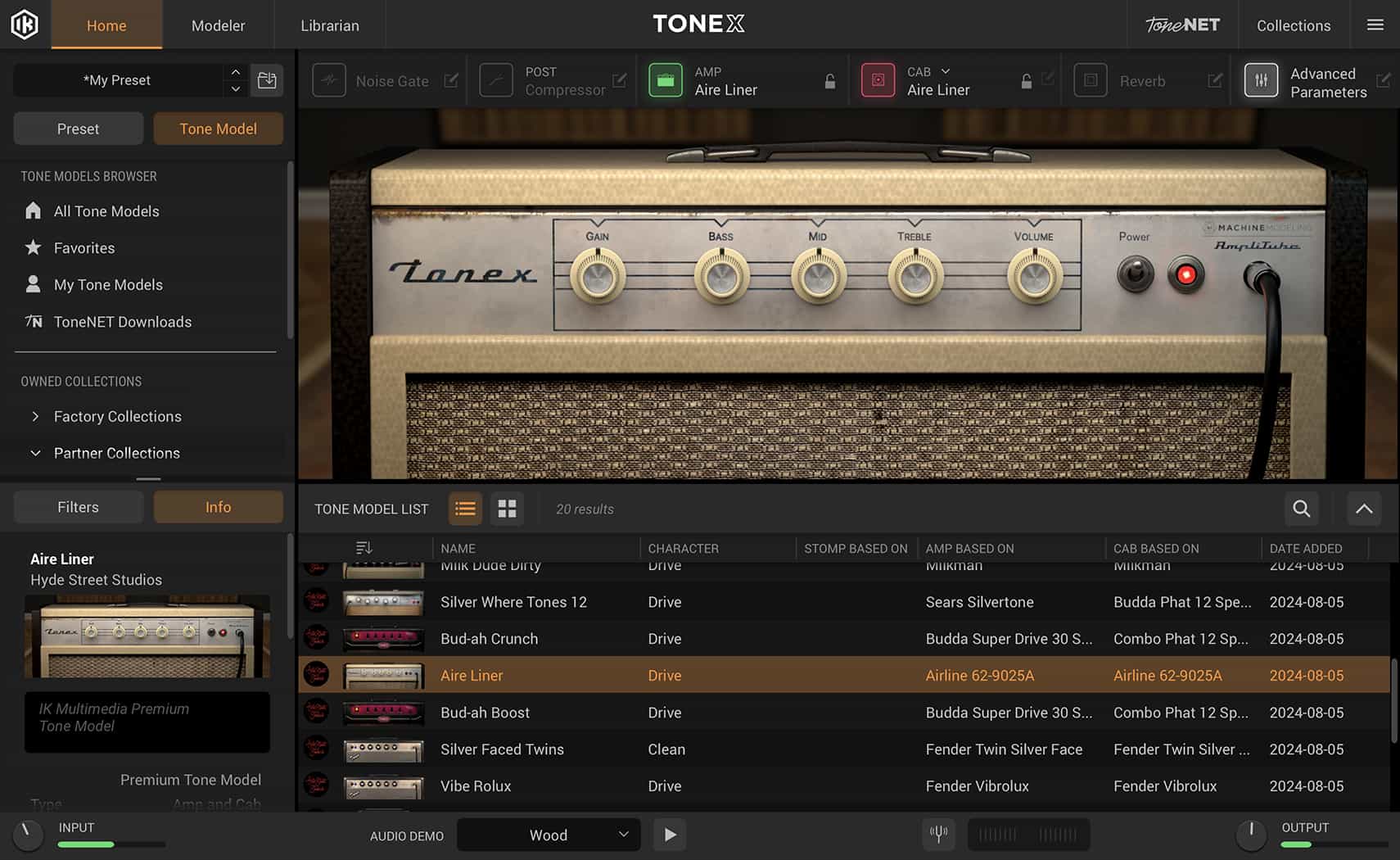Switch Tone Model List to grid view
This screenshot has width=1400, height=860.
(x=507, y=509)
